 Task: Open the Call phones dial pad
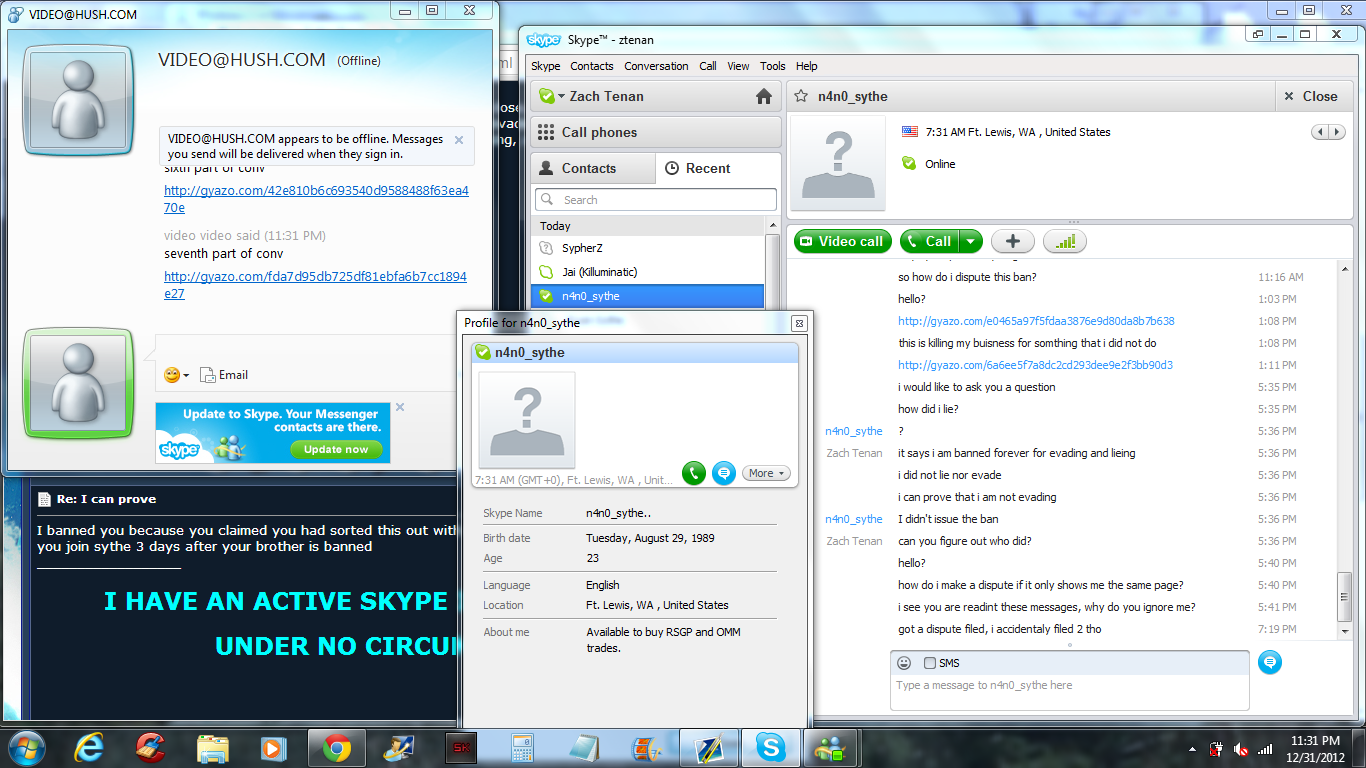tap(656, 132)
